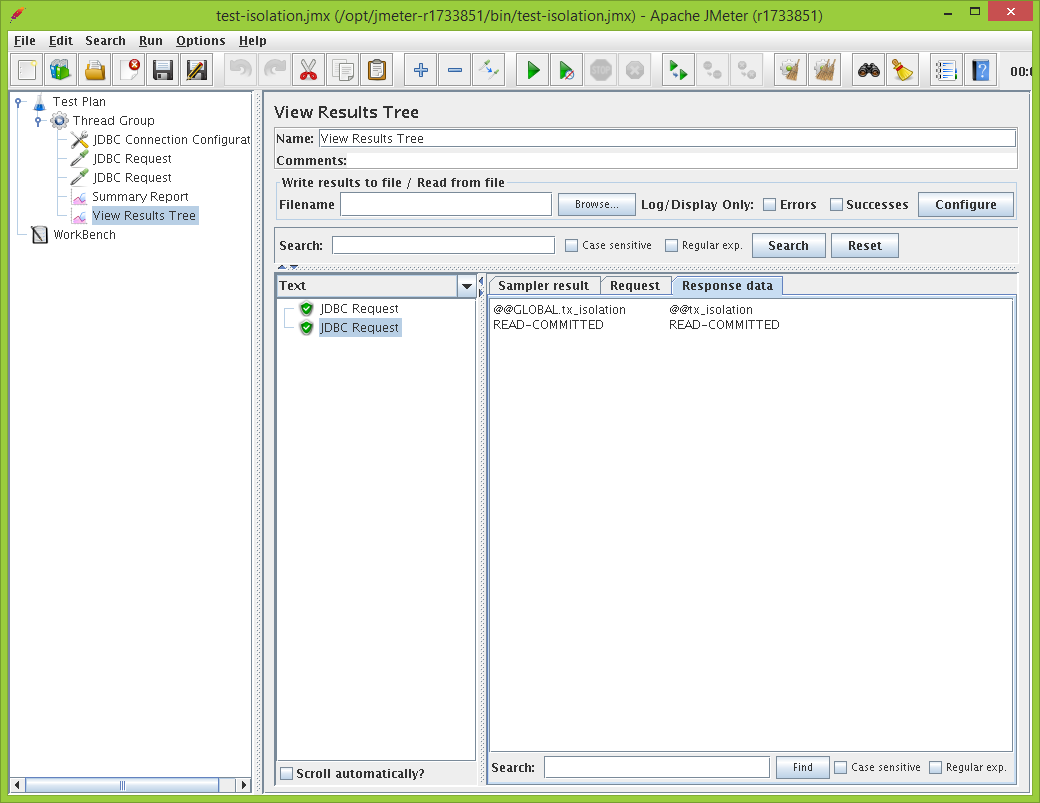Enable the Errors only checkbox
Screen dimensions: 1040x803
coord(769,205)
